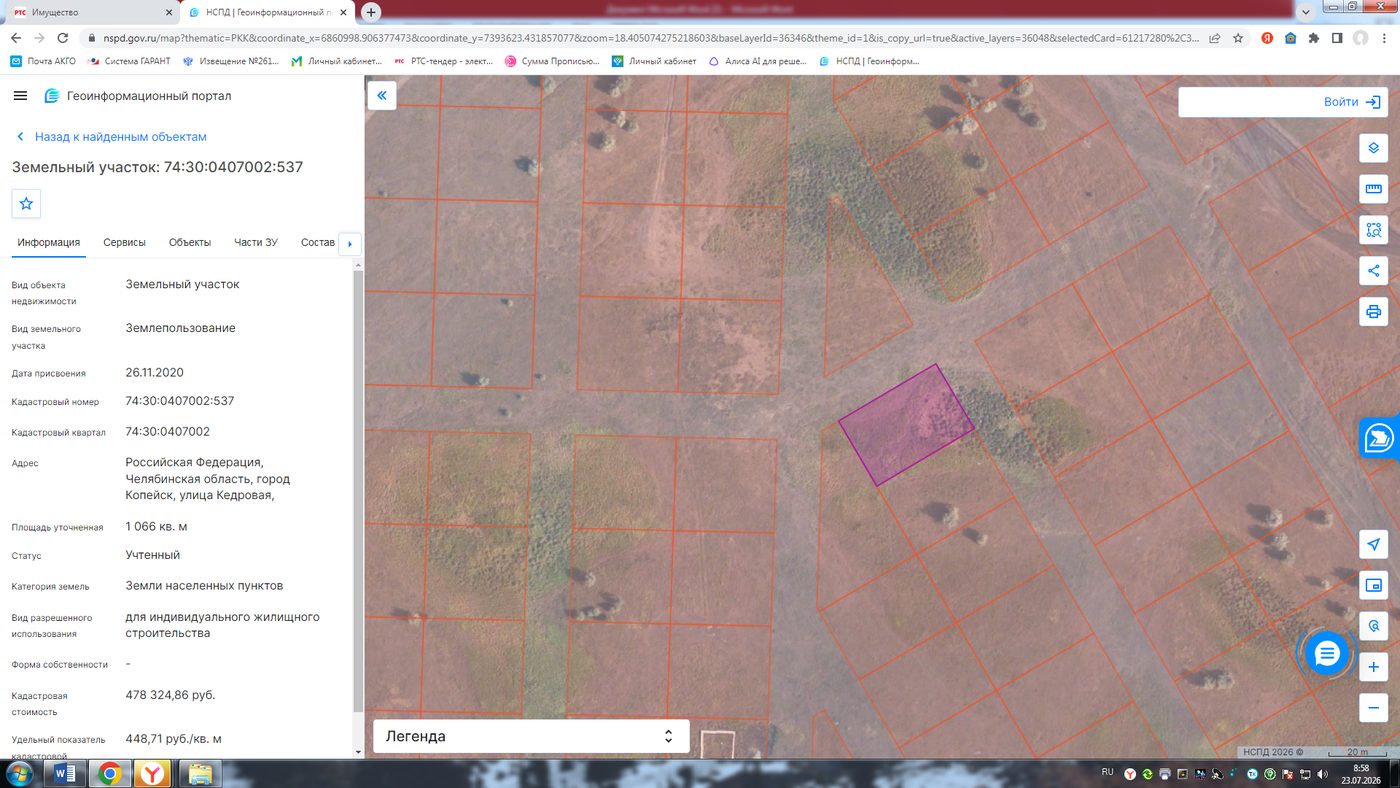1400x788 pixels.
Task: Print the map view
Action: click(1373, 312)
